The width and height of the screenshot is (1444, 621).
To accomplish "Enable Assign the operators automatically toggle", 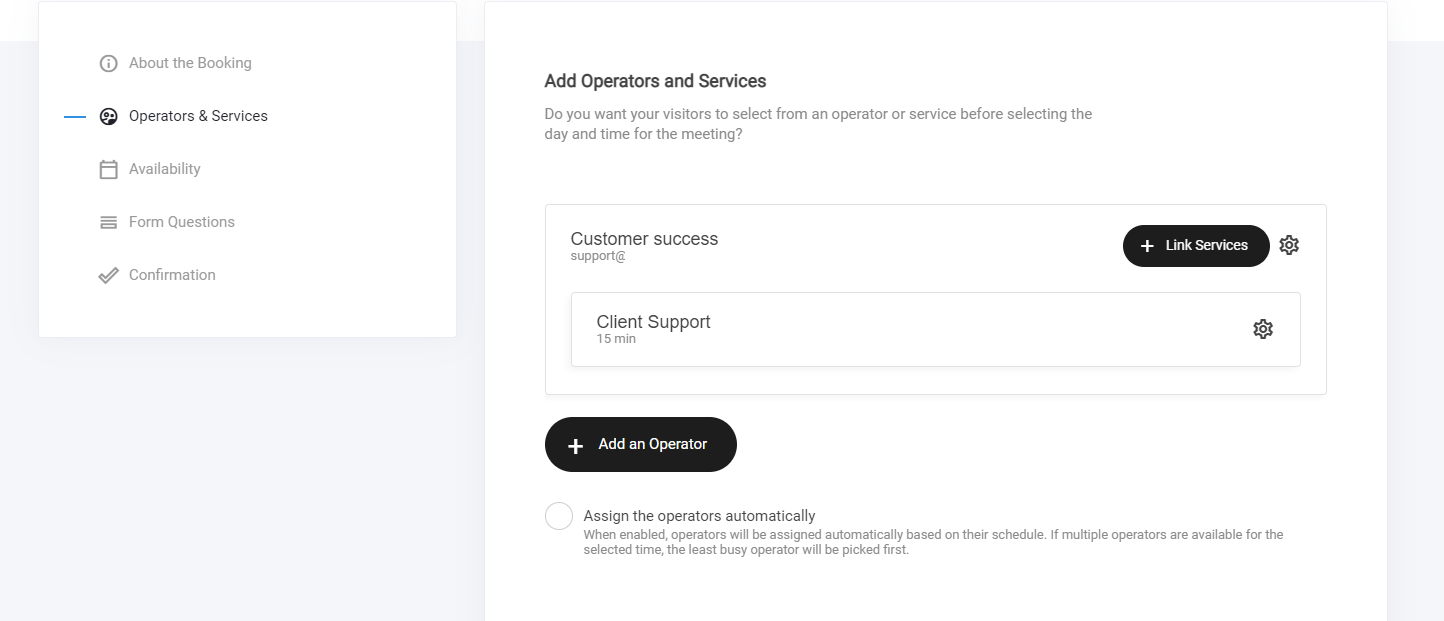I will 559,516.
